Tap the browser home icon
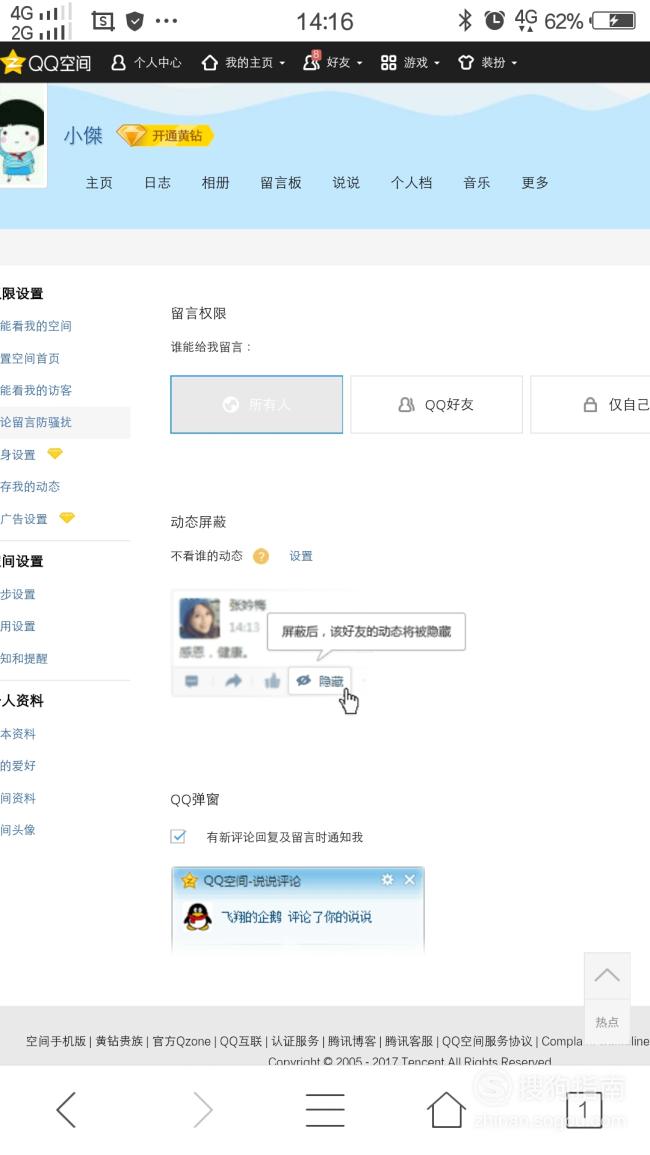 447,1109
